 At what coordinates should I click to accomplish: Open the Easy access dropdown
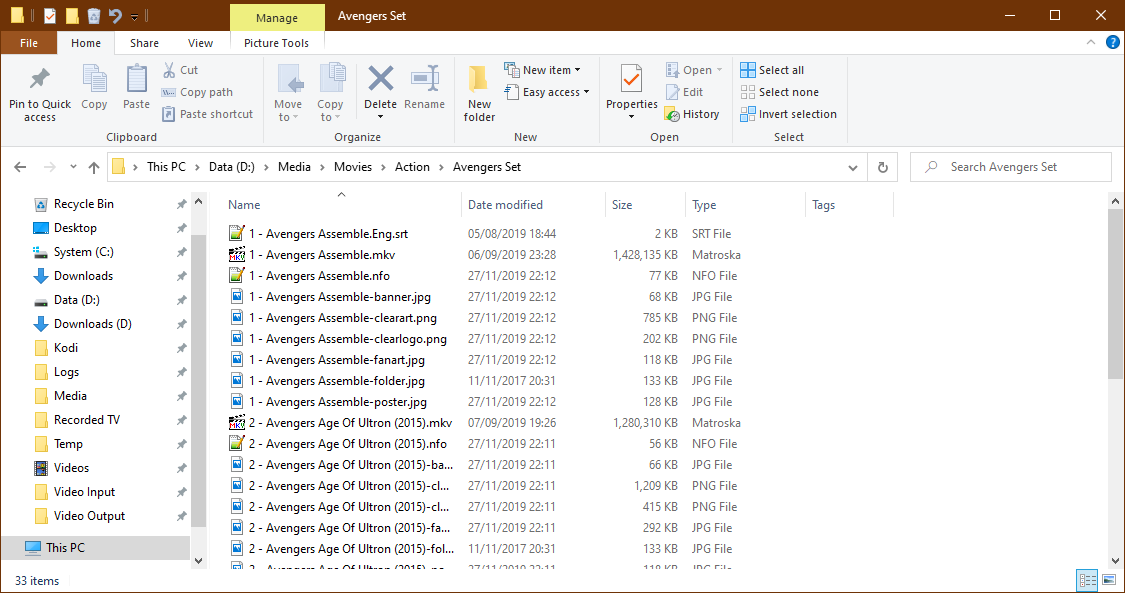[x=547, y=92]
